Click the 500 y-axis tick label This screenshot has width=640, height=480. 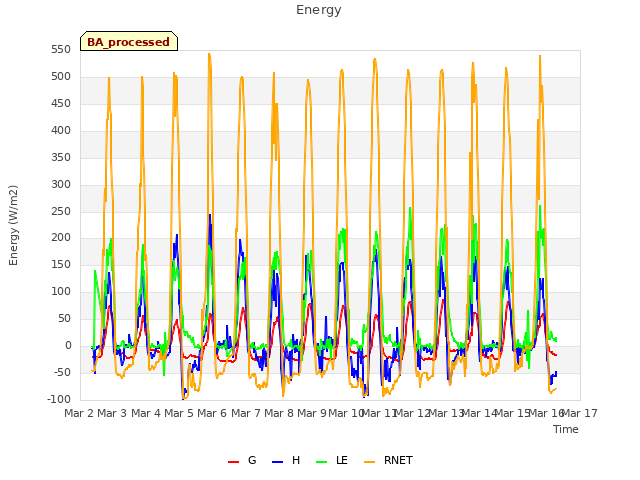[x=61, y=77]
